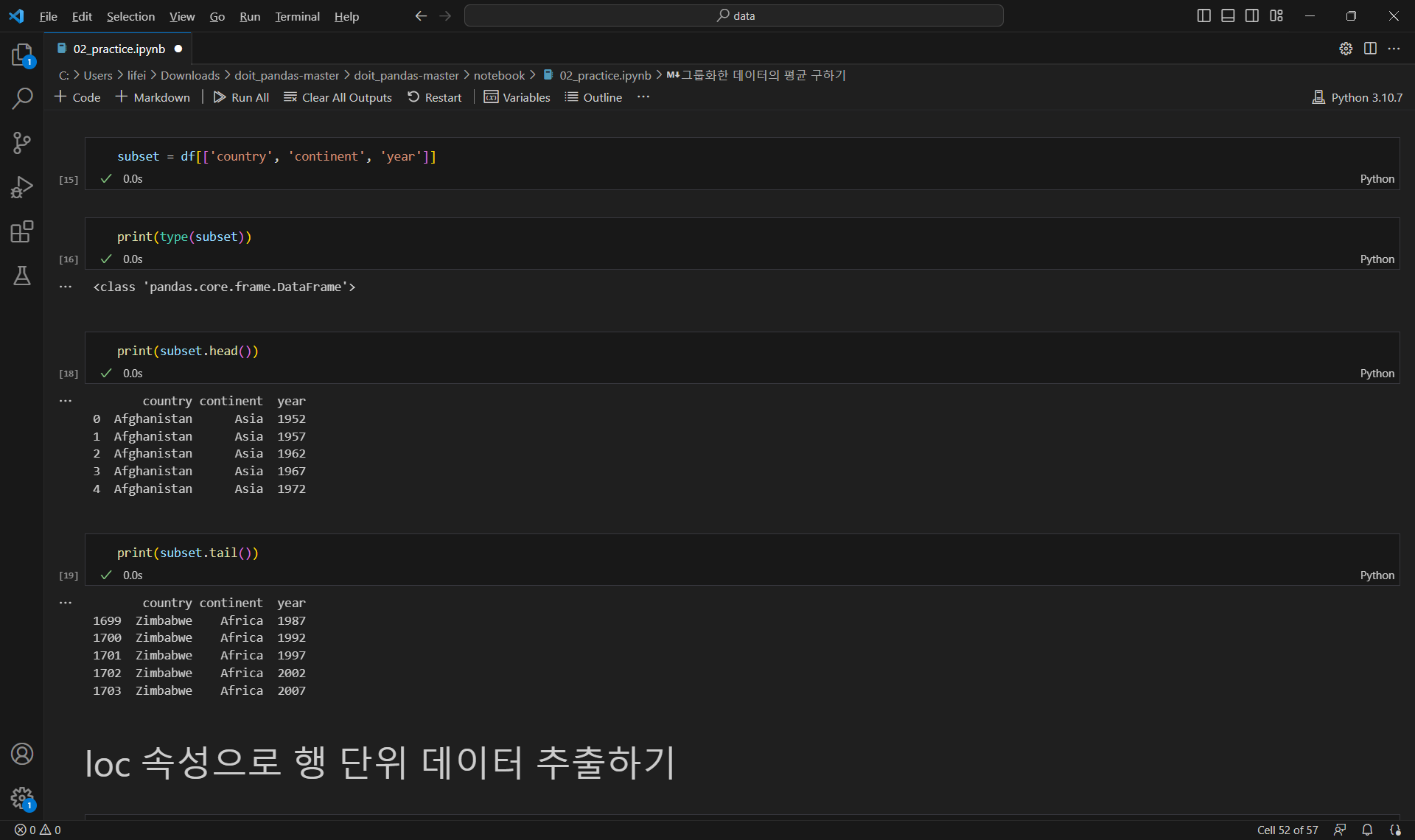Click the notebook breadcrumb folder
This screenshot has height=840, width=1415.
coord(499,75)
